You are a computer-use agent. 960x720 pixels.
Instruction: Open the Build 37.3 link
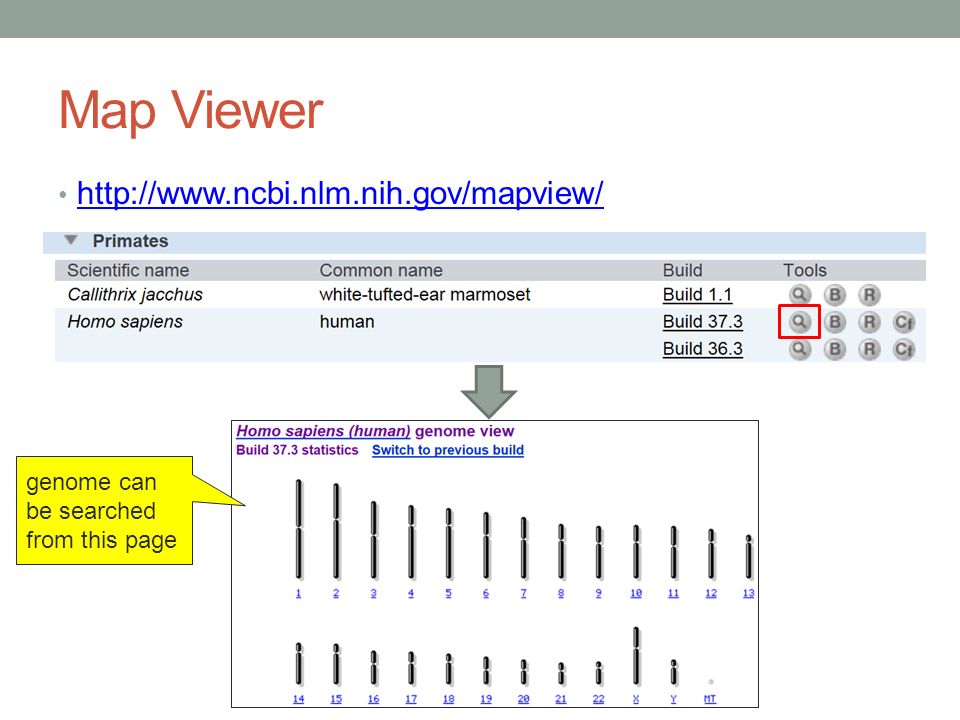coord(702,321)
